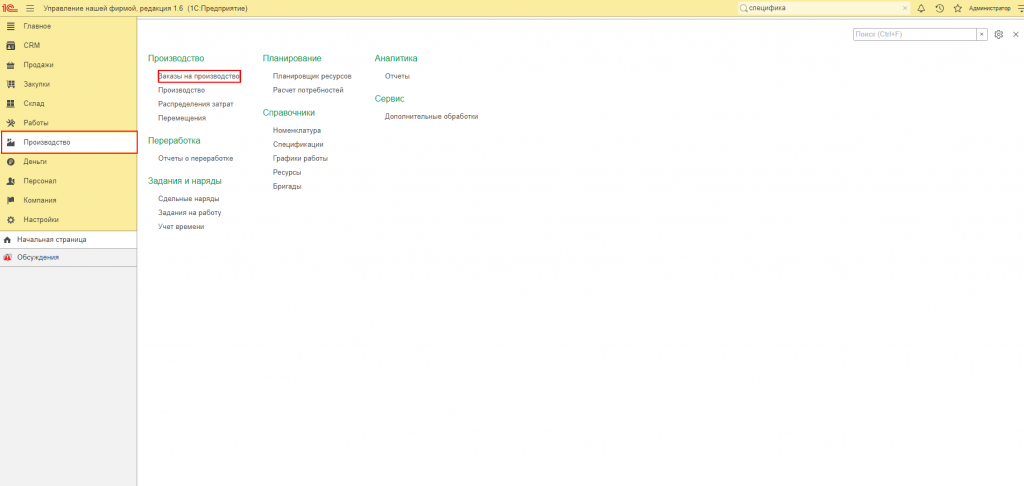Click the magnifier icon in global search
Screen dimensions: 1024x486
tap(743, 8)
